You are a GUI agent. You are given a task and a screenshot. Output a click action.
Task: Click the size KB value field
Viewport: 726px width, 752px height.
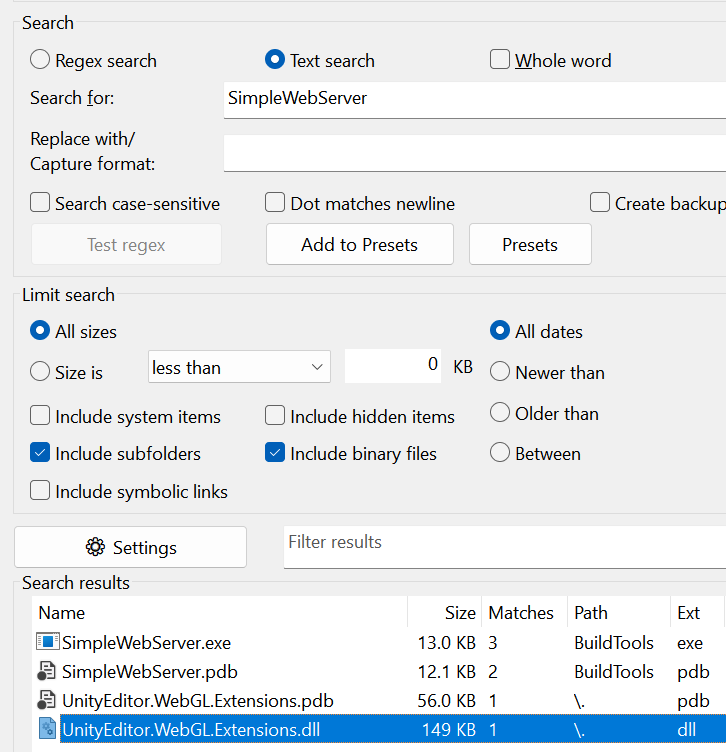393,366
